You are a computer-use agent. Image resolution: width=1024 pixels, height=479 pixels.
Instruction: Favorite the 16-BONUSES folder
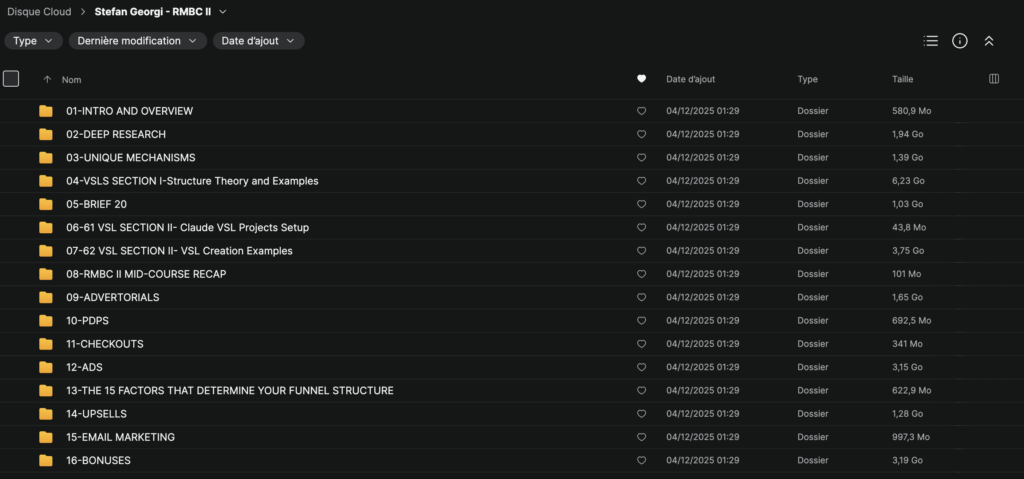click(641, 461)
